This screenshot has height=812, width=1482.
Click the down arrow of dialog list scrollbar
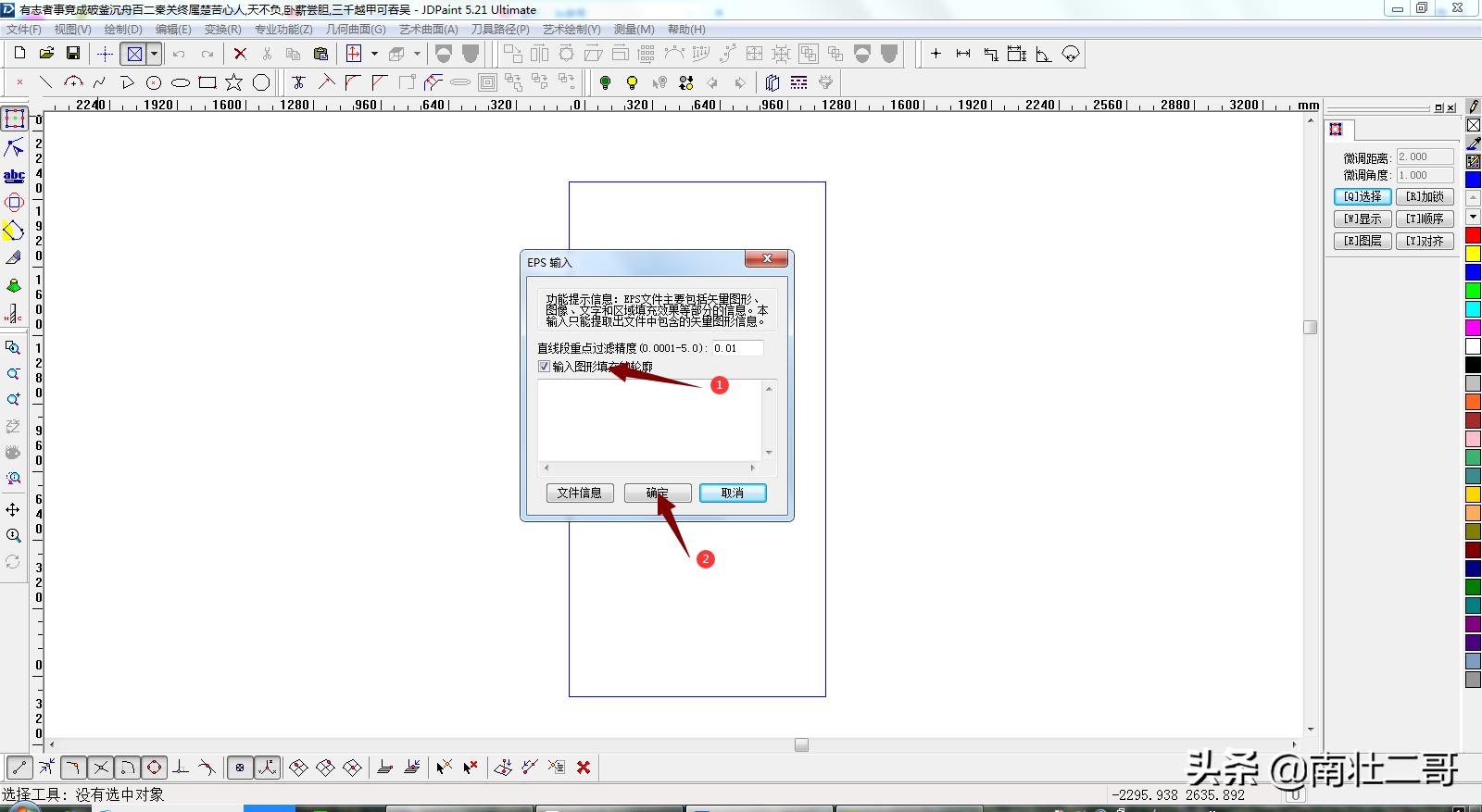[x=769, y=453]
